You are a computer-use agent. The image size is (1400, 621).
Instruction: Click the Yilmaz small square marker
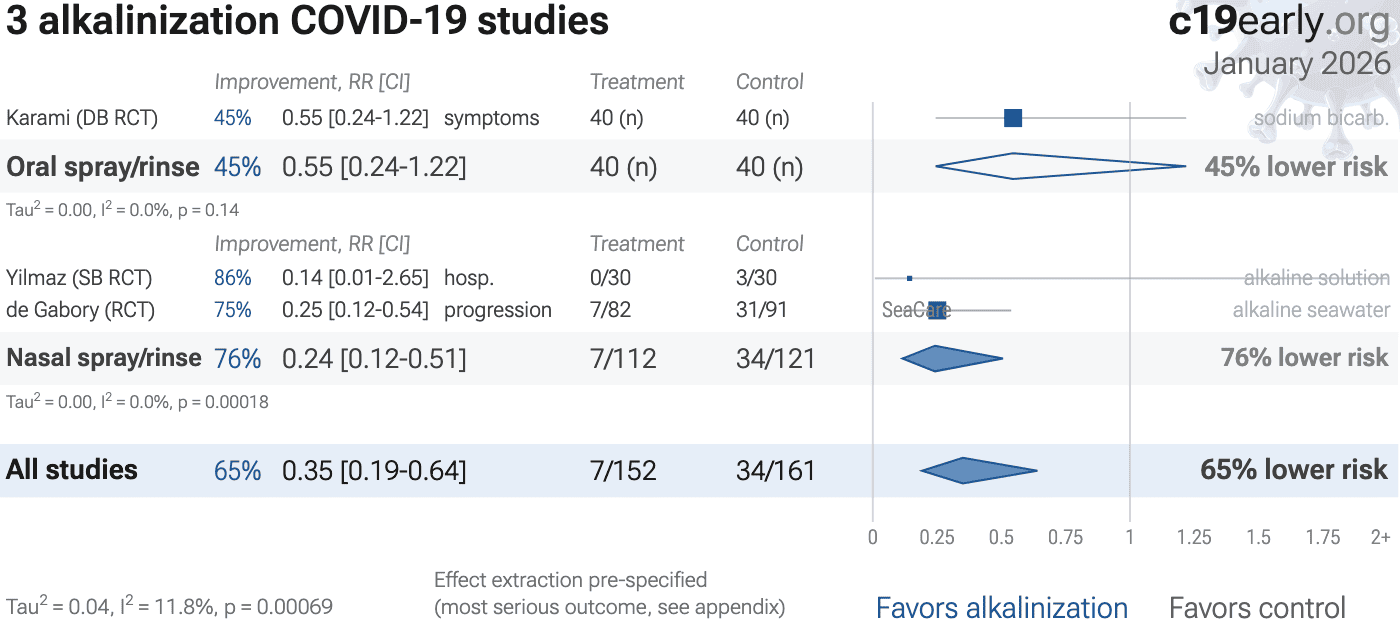coord(909,278)
